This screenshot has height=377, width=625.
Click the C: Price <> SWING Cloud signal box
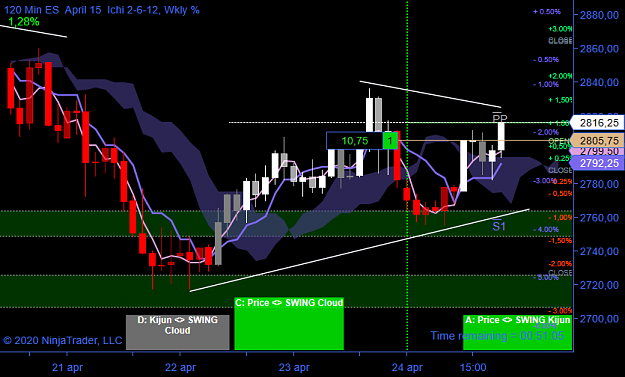(x=289, y=324)
